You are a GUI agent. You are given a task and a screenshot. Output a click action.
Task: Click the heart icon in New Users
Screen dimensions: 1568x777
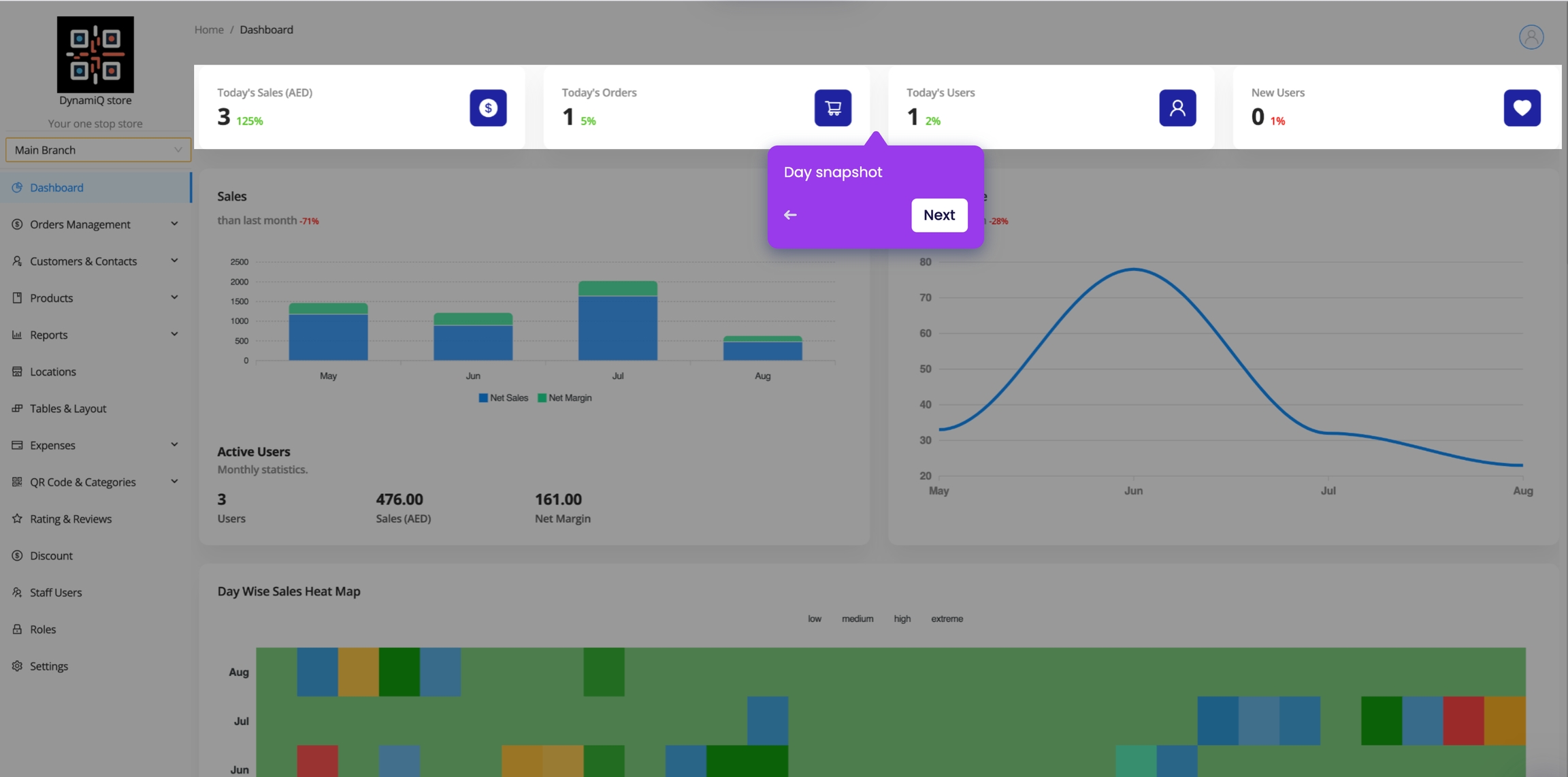[x=1522, y=108]
